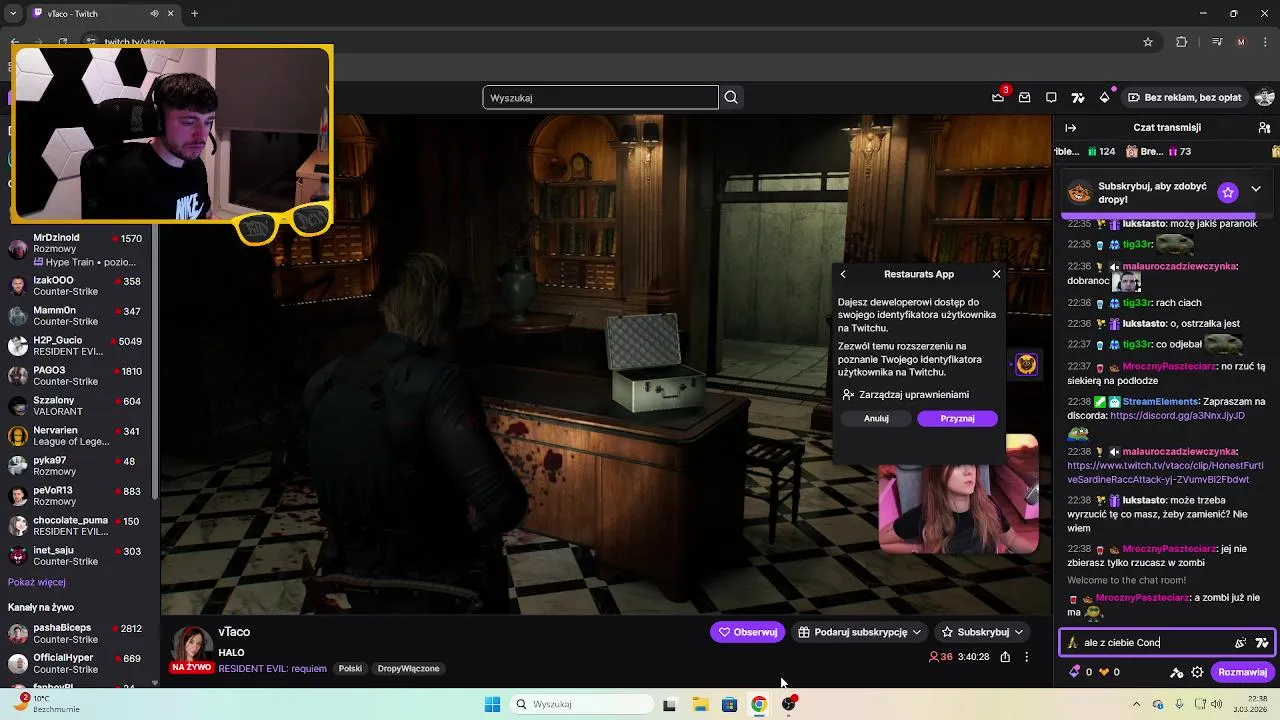Send message with Rozmawiaj button
Viewport: 1280px width, 720px height.
tap(1242, 672)
